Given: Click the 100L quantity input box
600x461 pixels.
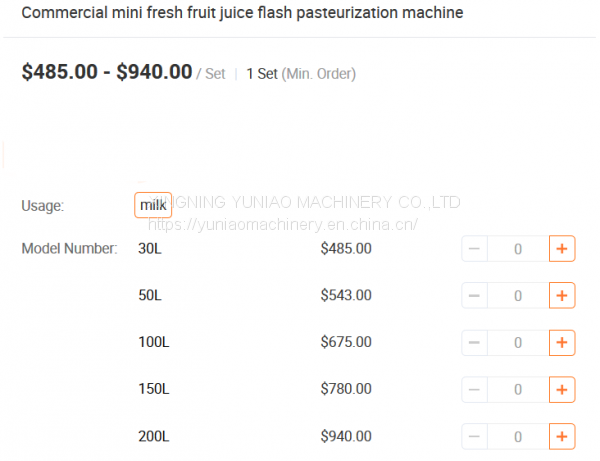Looking at the screenshot, I should [x=518, y=343].
